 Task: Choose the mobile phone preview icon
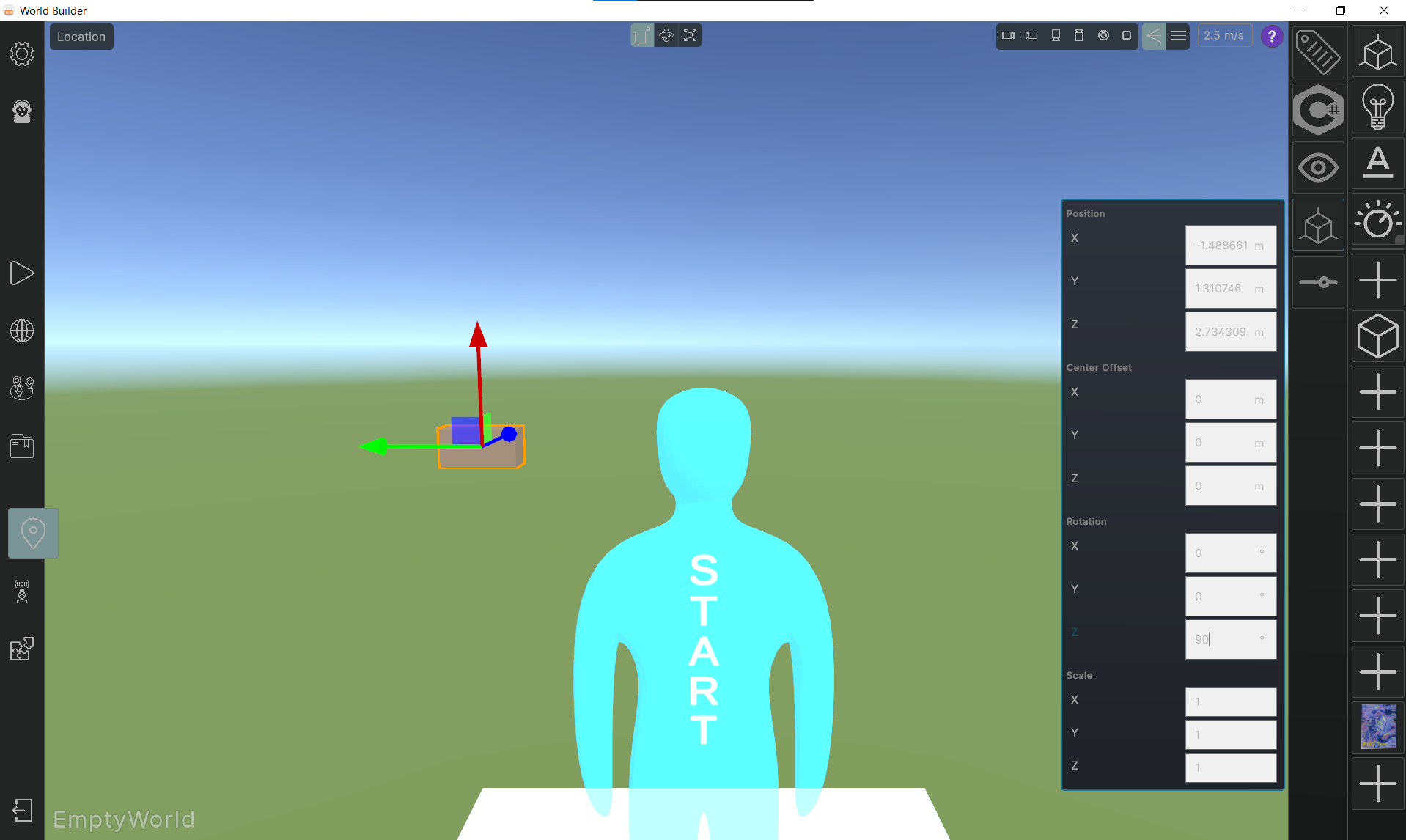pyautogui.click(x=1056, y=36)
